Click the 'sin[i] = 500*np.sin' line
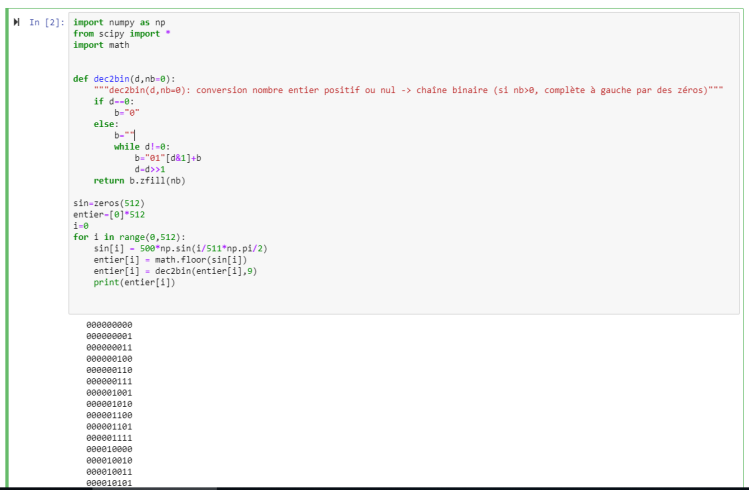 click(x=181, y=248)
